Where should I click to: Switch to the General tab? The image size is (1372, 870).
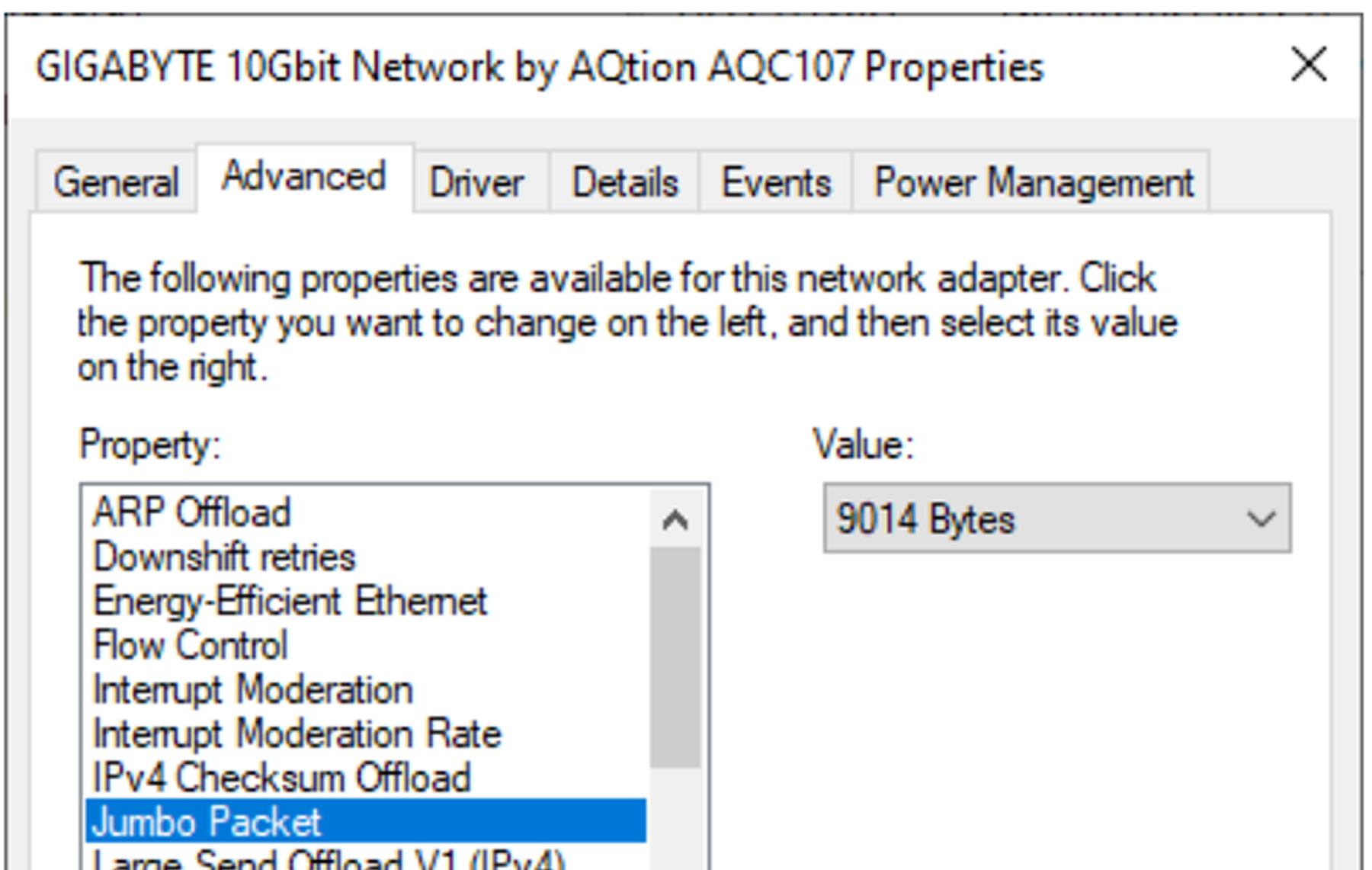point(116,182)
